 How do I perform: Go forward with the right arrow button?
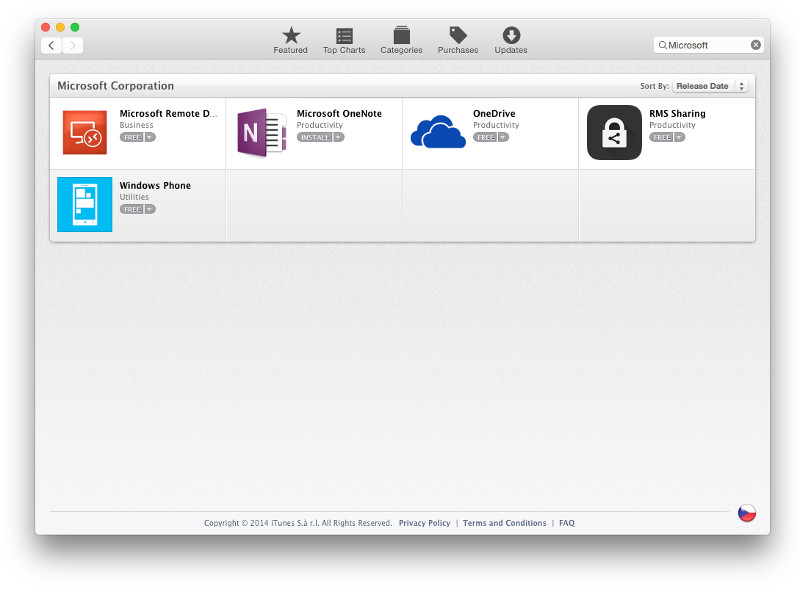(72, 45)
